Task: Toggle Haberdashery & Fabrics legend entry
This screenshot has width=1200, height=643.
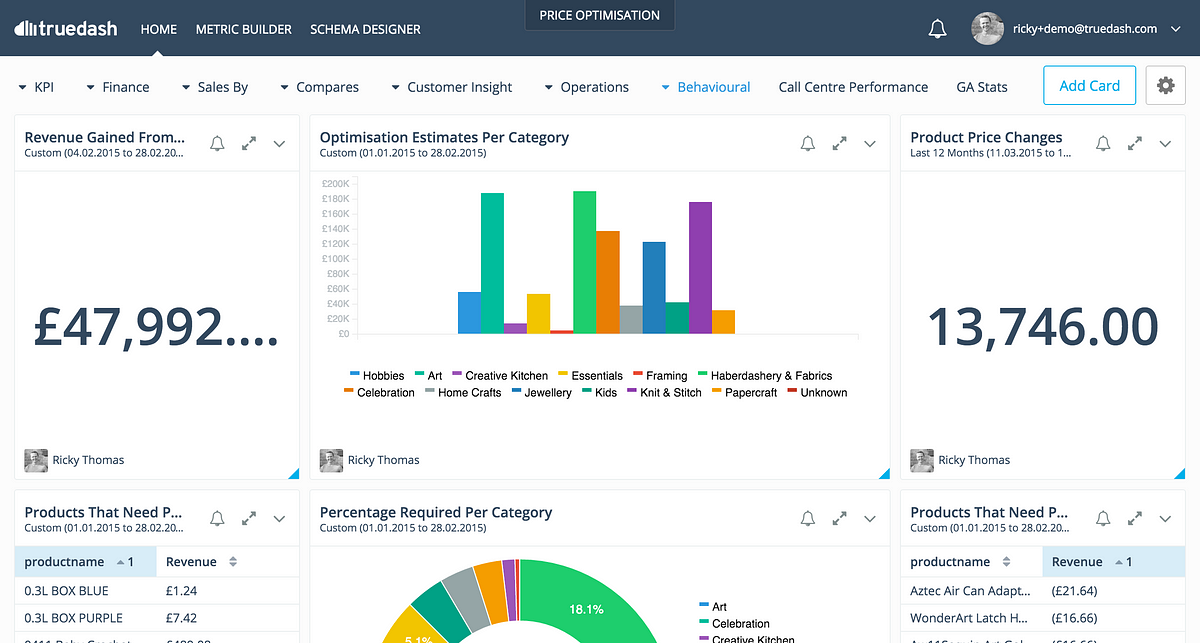Action: pyautogui.click(x=765, y=376)
